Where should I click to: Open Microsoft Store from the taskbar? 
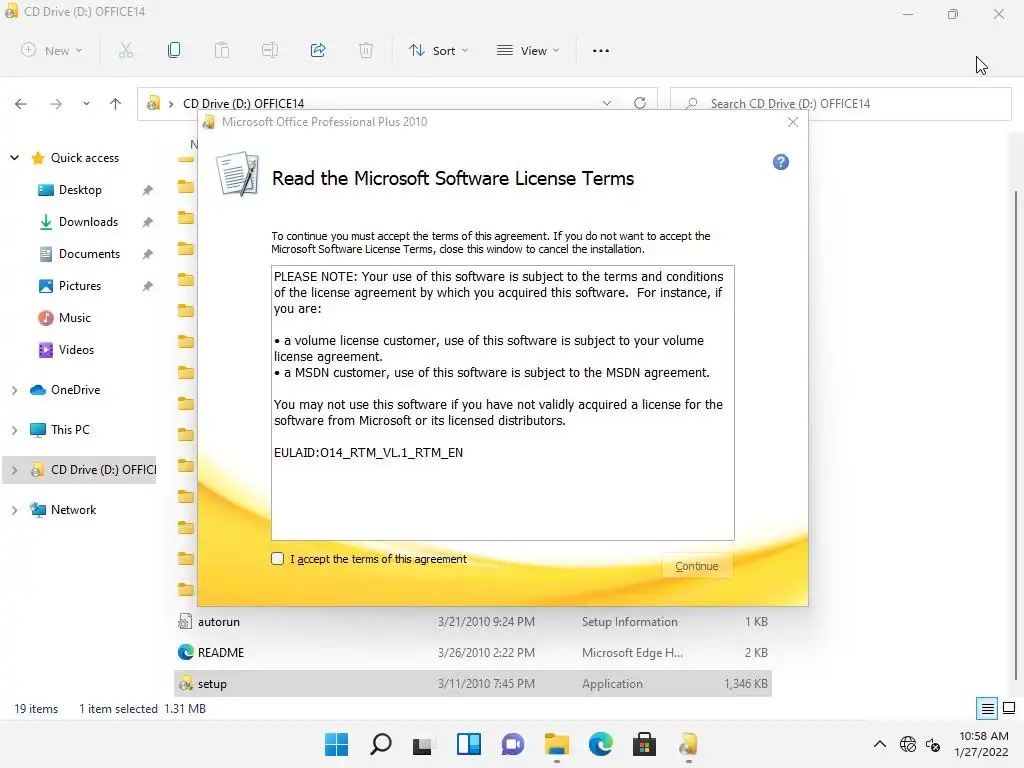(x=645, y=744)
